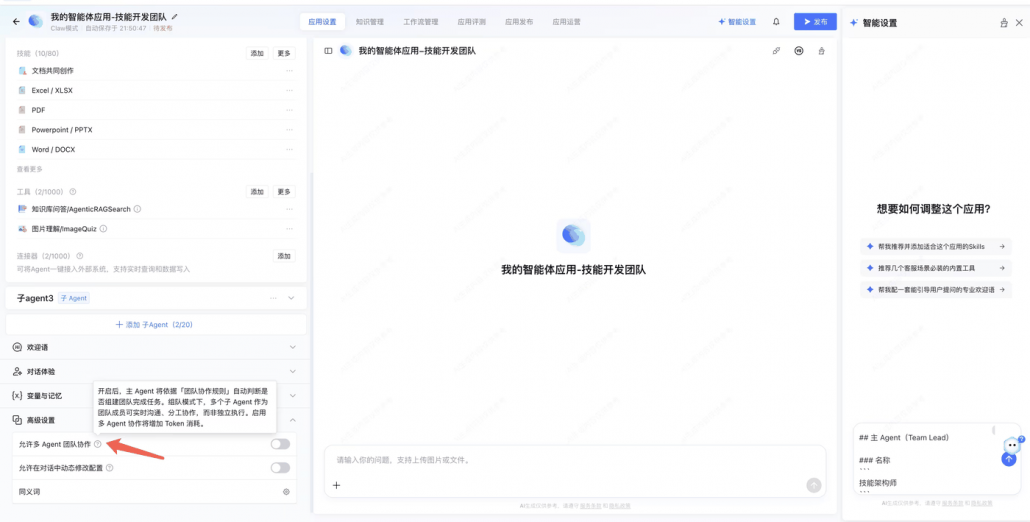Click 添加 子Agent (2/20) button
1030x522 pixels.
(x=156, y=324)
